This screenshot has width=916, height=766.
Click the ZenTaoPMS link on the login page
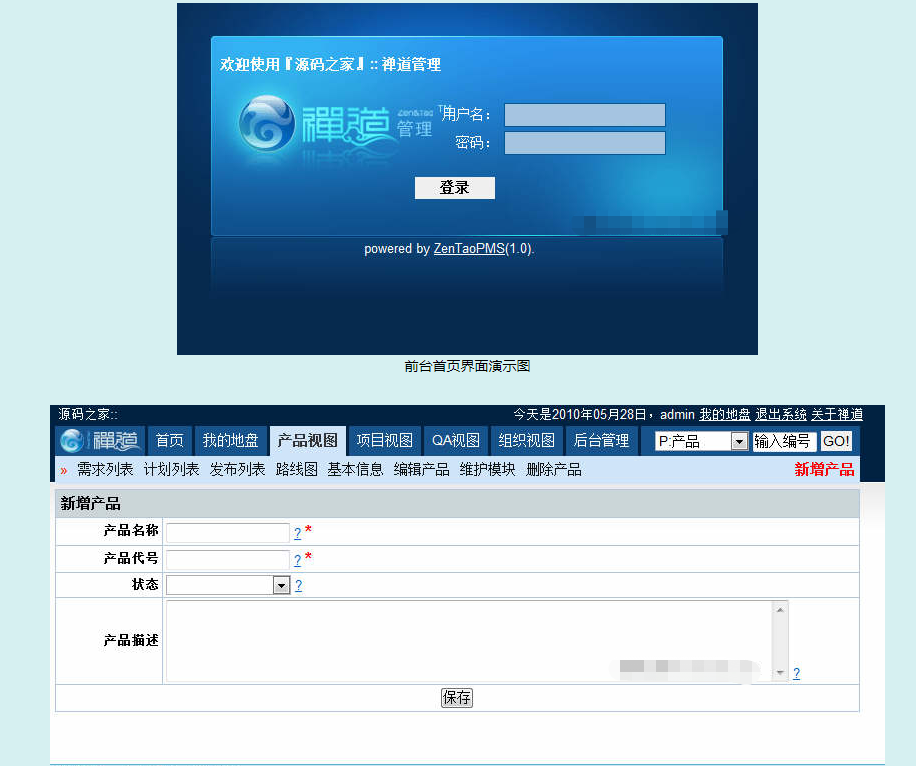(x=469, y=248)
